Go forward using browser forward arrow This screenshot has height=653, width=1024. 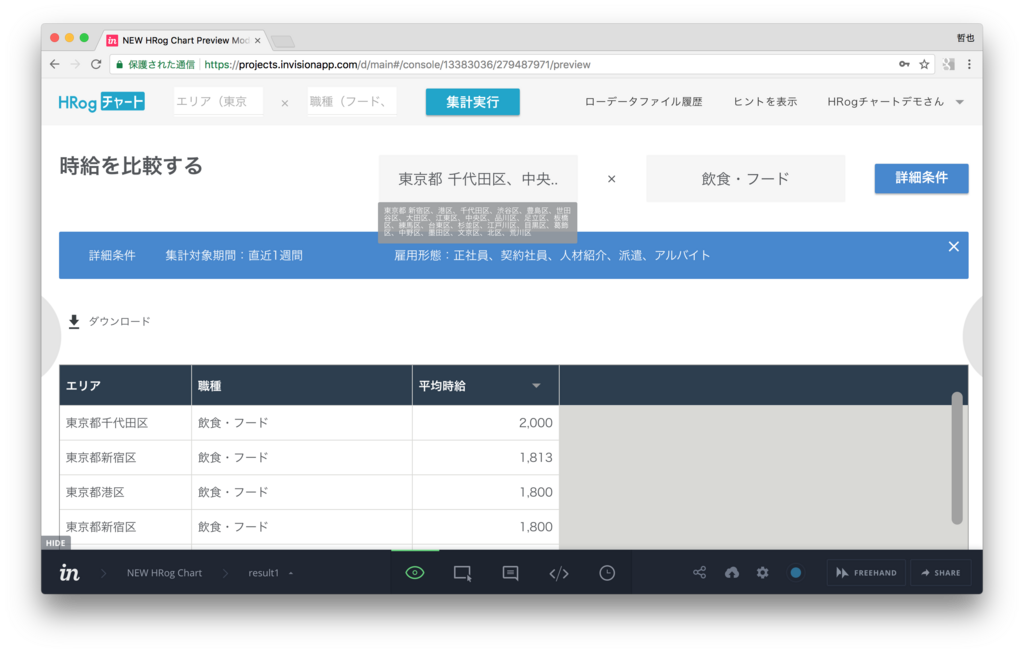point(75,64)
